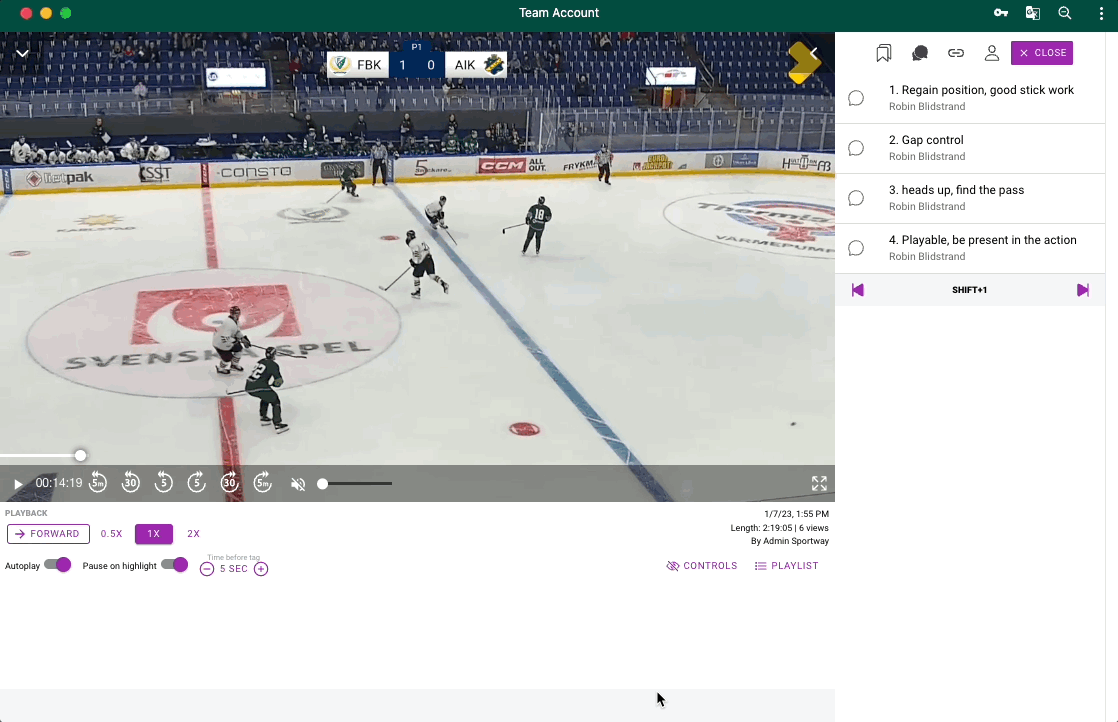Open the bookmarks icon in side panel
The image size is (1118, 722).
pos(883,53)
